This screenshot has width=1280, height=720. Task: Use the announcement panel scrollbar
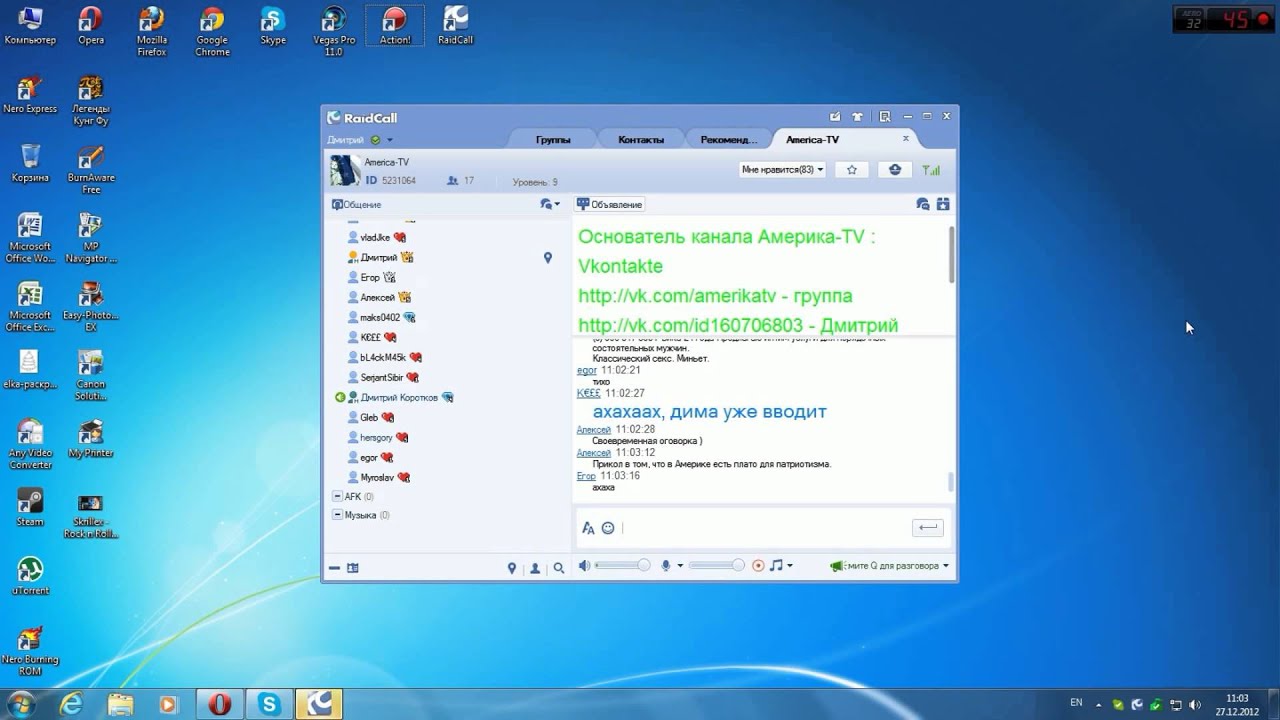(951, 253)
